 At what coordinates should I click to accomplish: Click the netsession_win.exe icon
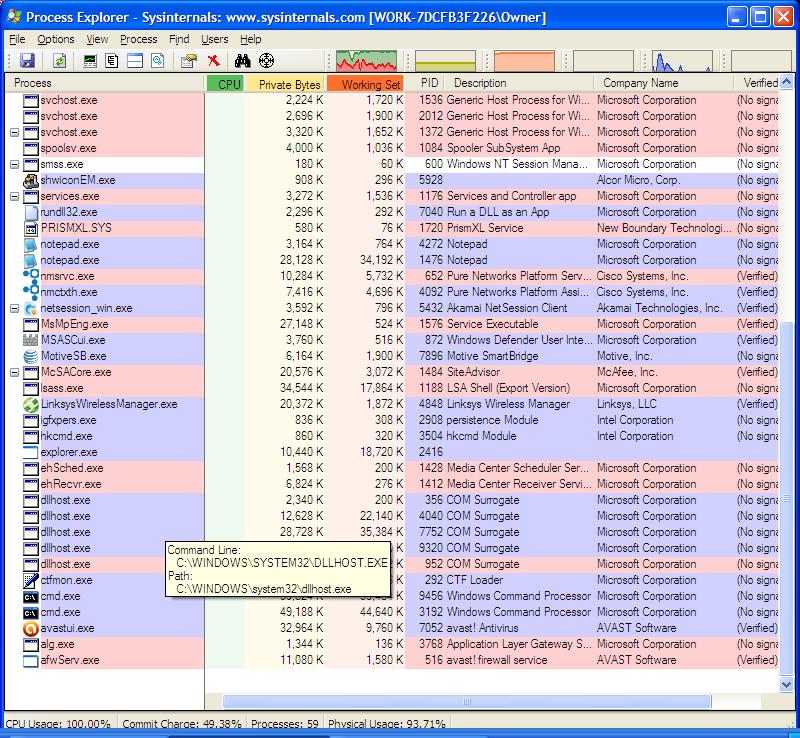31,308
